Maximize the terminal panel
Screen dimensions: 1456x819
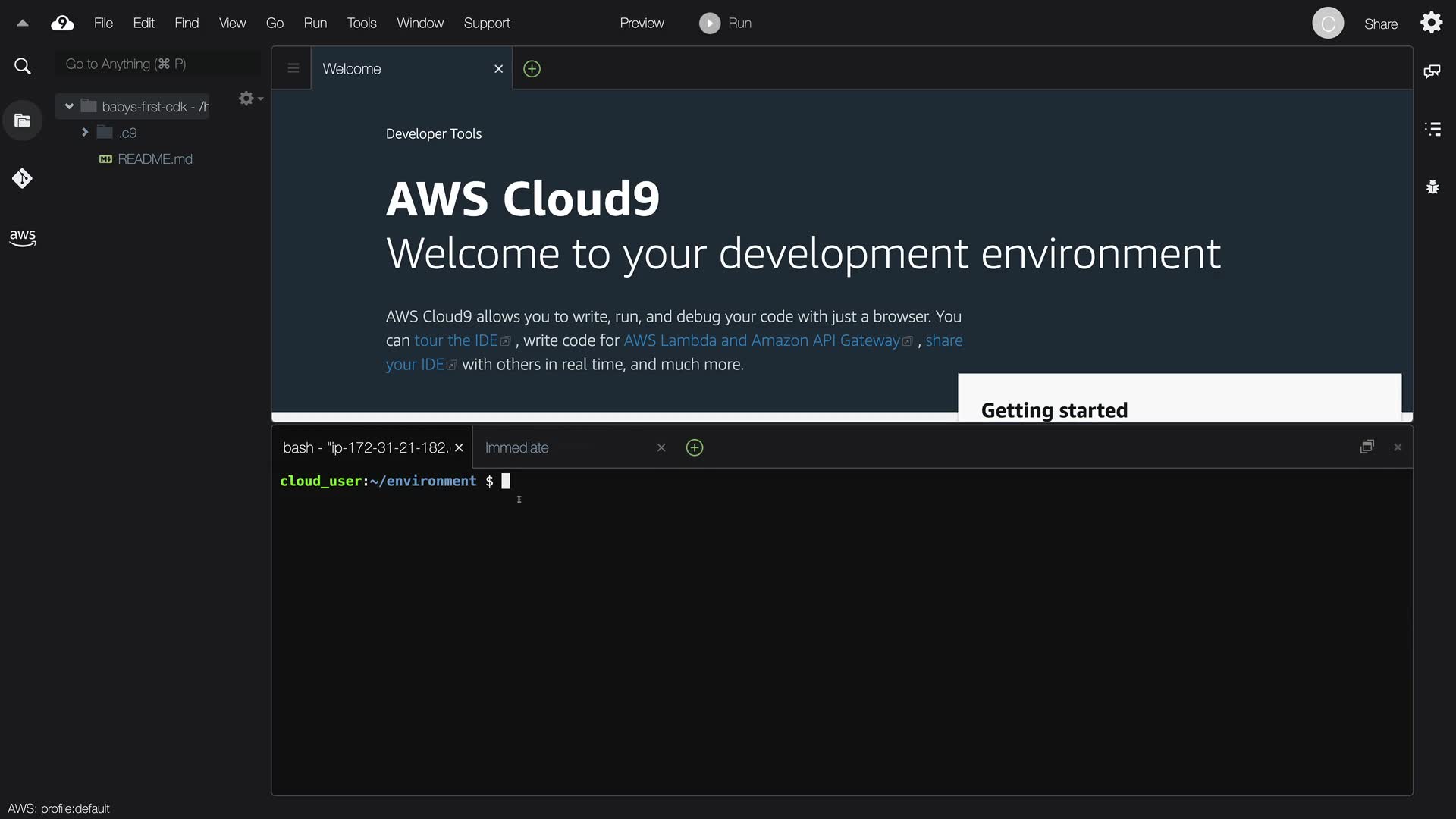coord(1367,447)
